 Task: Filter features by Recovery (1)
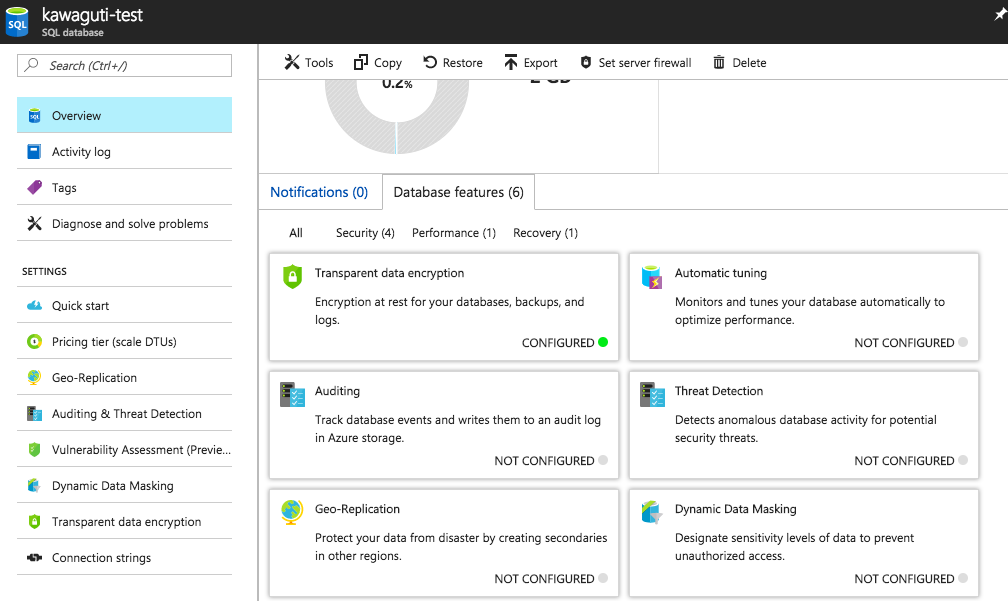click(x=545, y=233)
